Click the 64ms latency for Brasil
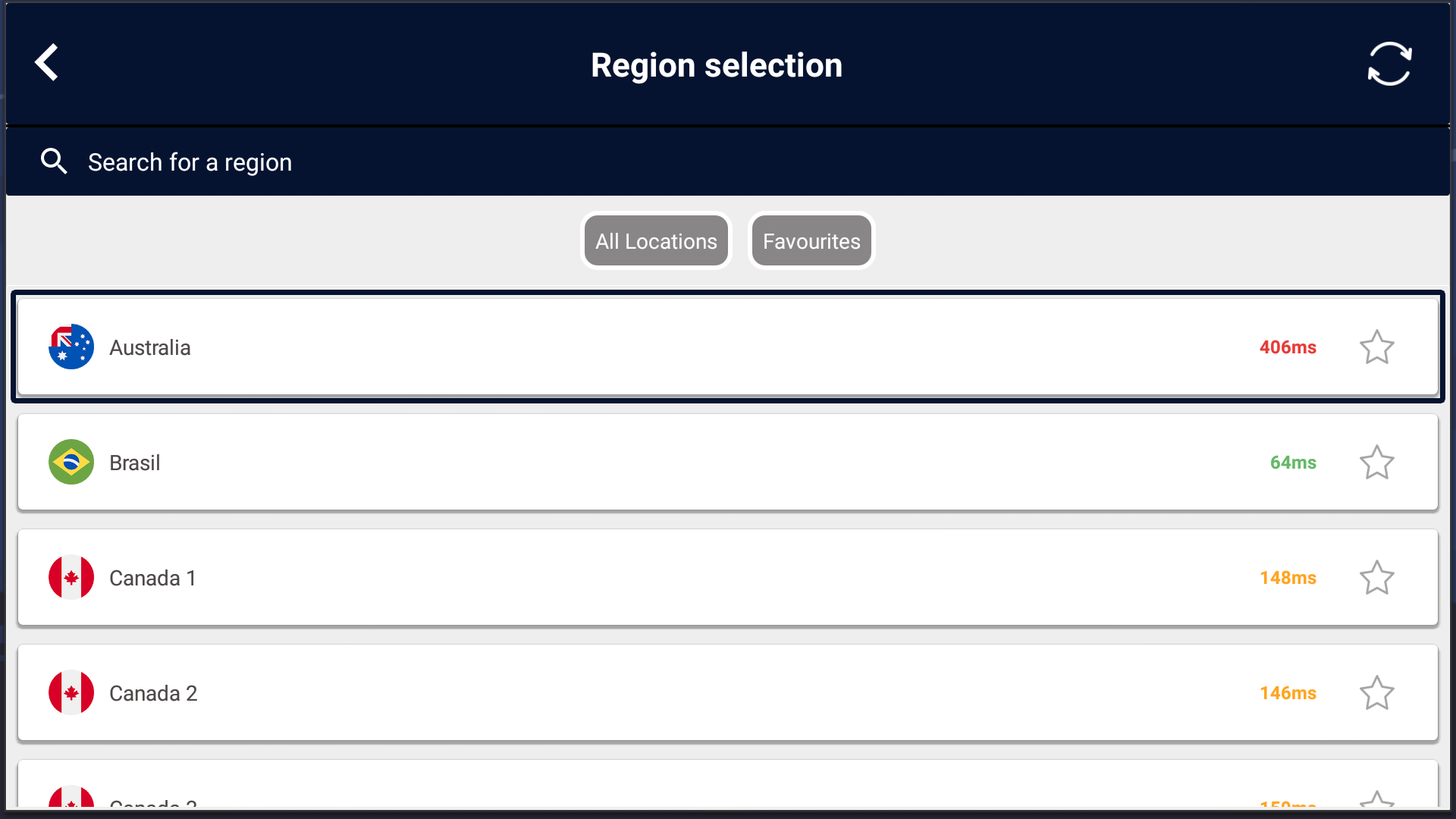Screen dimensions: 1456x819 pos(1293,463)
